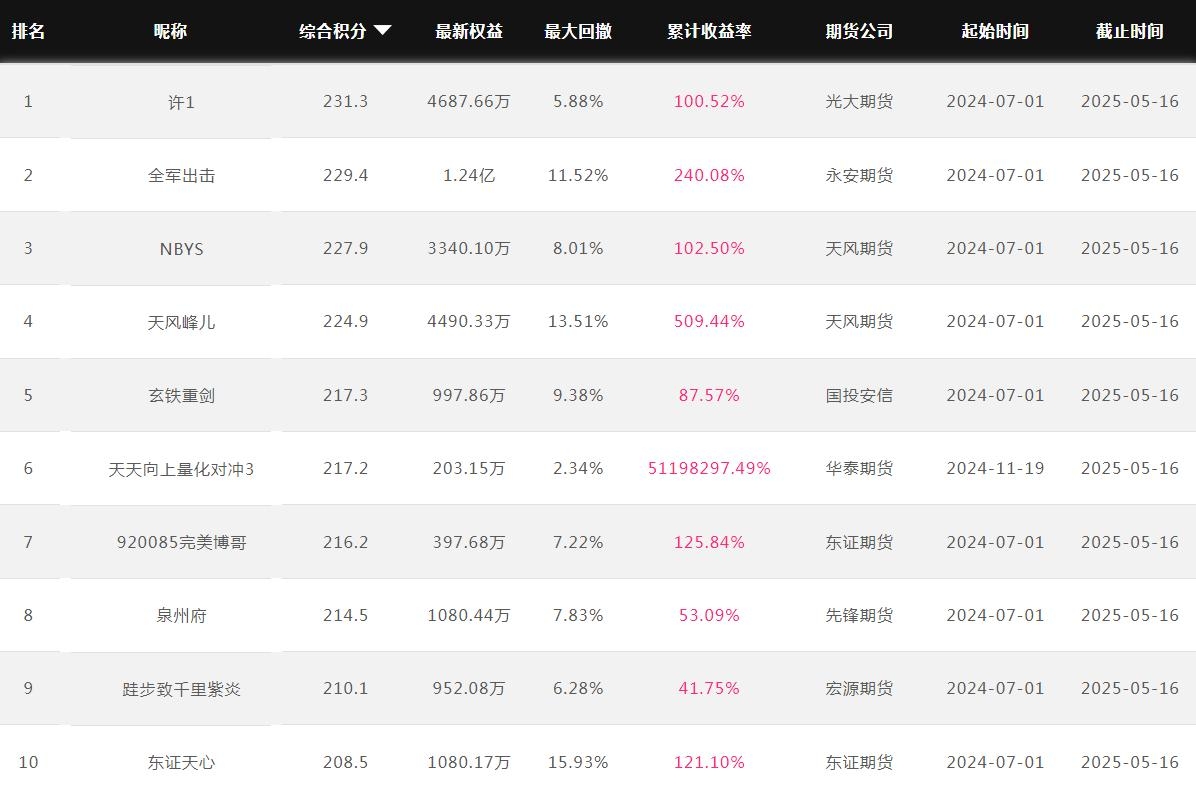Click the equity value 1.24亿

pyautogui.click(x=469, y=175)
